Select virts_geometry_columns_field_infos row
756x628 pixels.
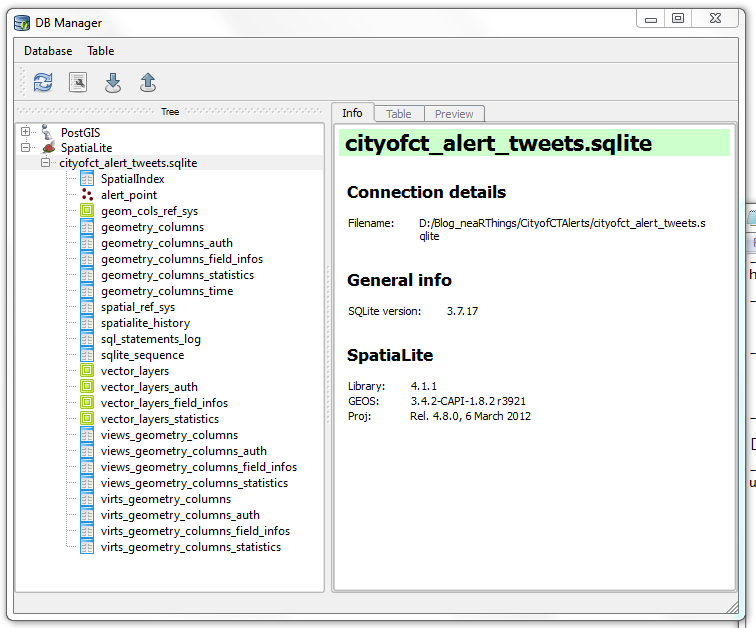tap(195, 531)
